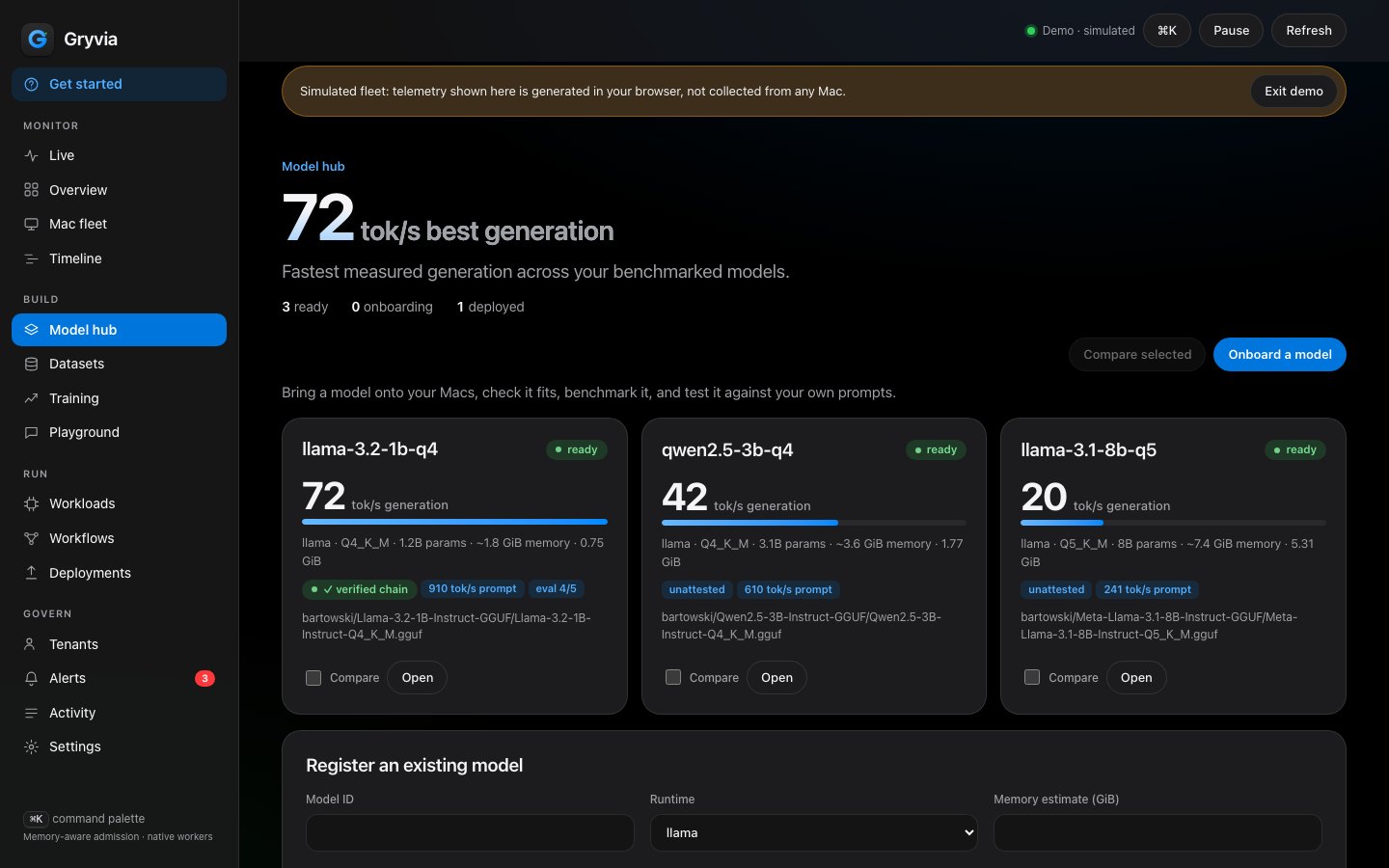Click the Gryvia logo icon
Image resolution: width=1389 pixels, height=868 pixels.
(38, 39)
